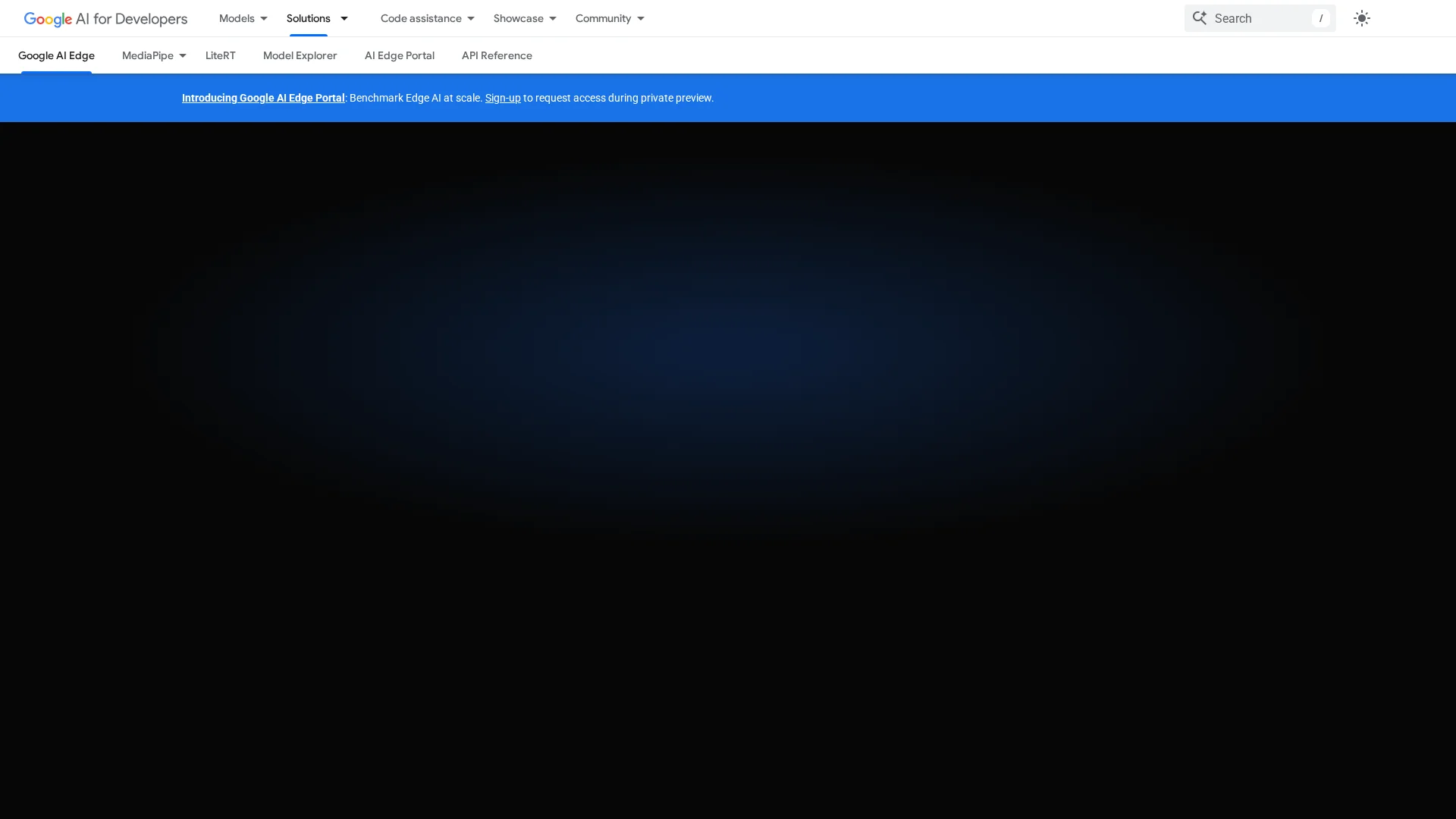The width and height of the screenshot is (1456, 819).
Task: Expand the Models dropdown arrow
Action: click(264, 18)
